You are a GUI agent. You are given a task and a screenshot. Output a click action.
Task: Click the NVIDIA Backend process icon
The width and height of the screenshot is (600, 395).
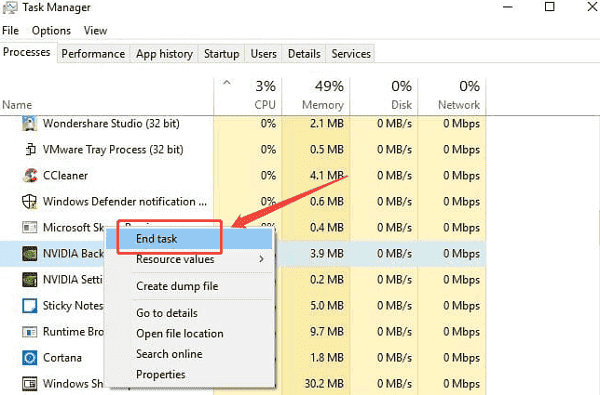(x=29, y=253)
